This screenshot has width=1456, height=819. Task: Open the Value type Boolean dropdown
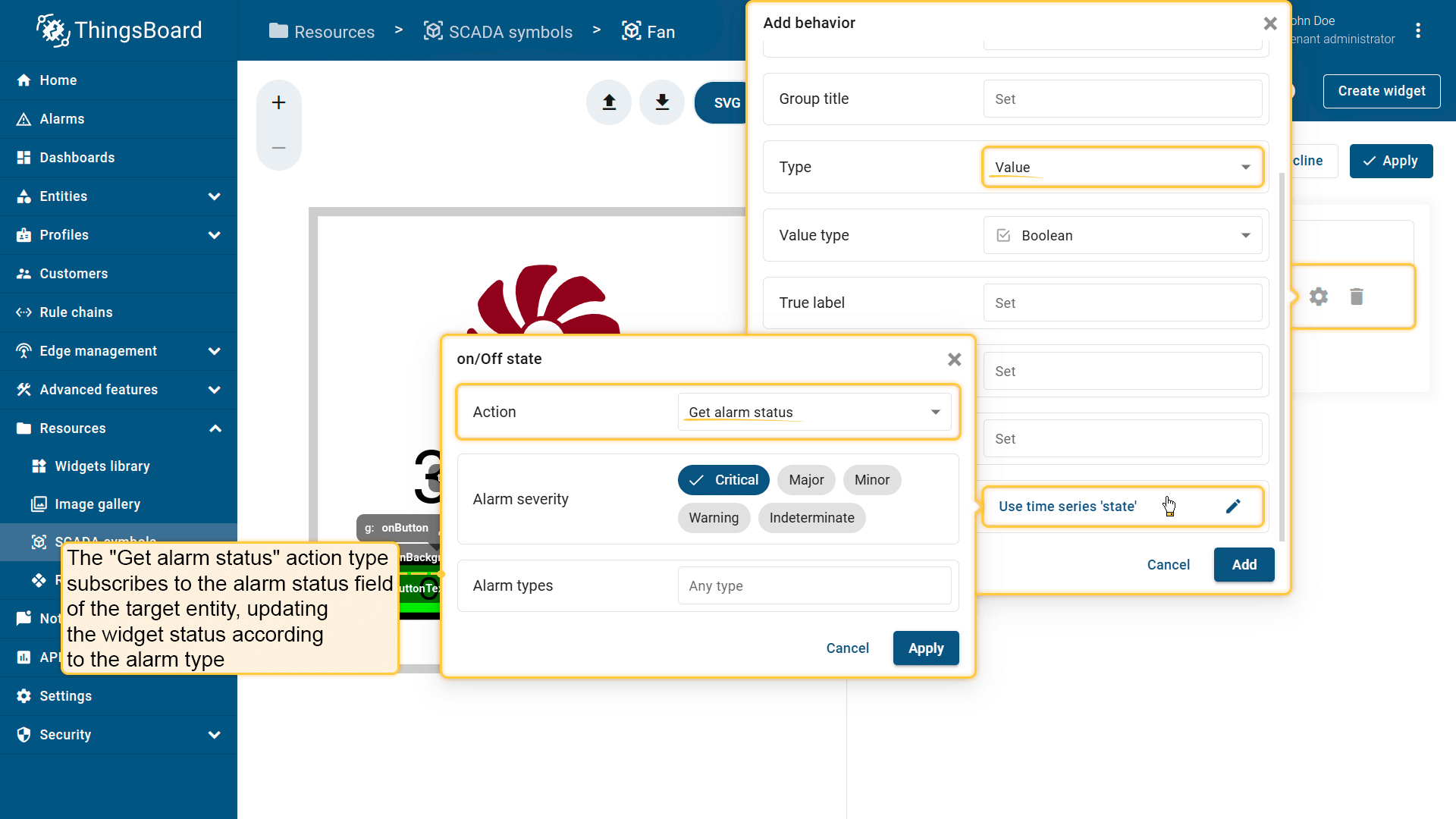1122,235
